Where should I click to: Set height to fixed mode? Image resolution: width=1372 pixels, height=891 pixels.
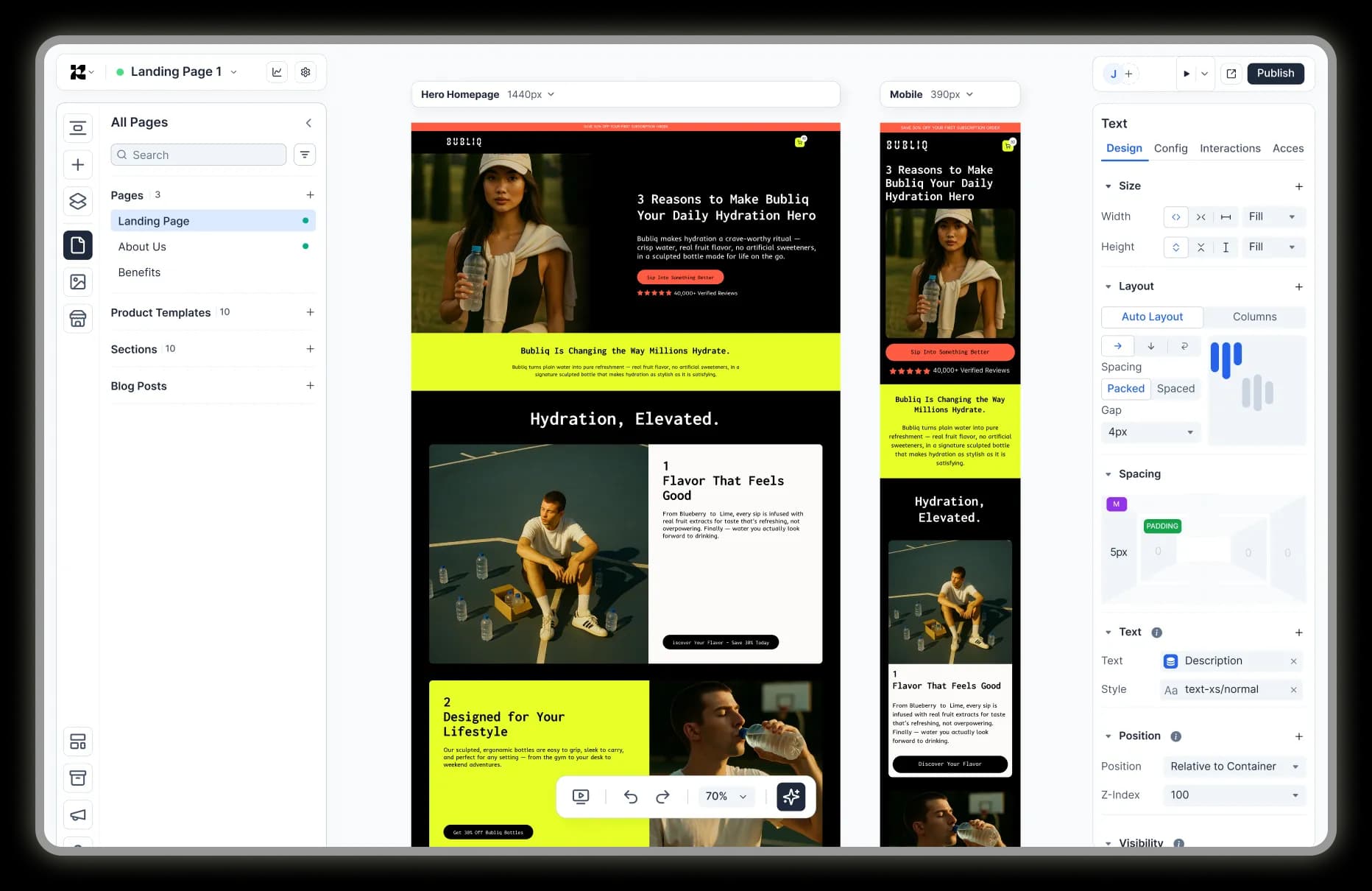click(1226, 247)
